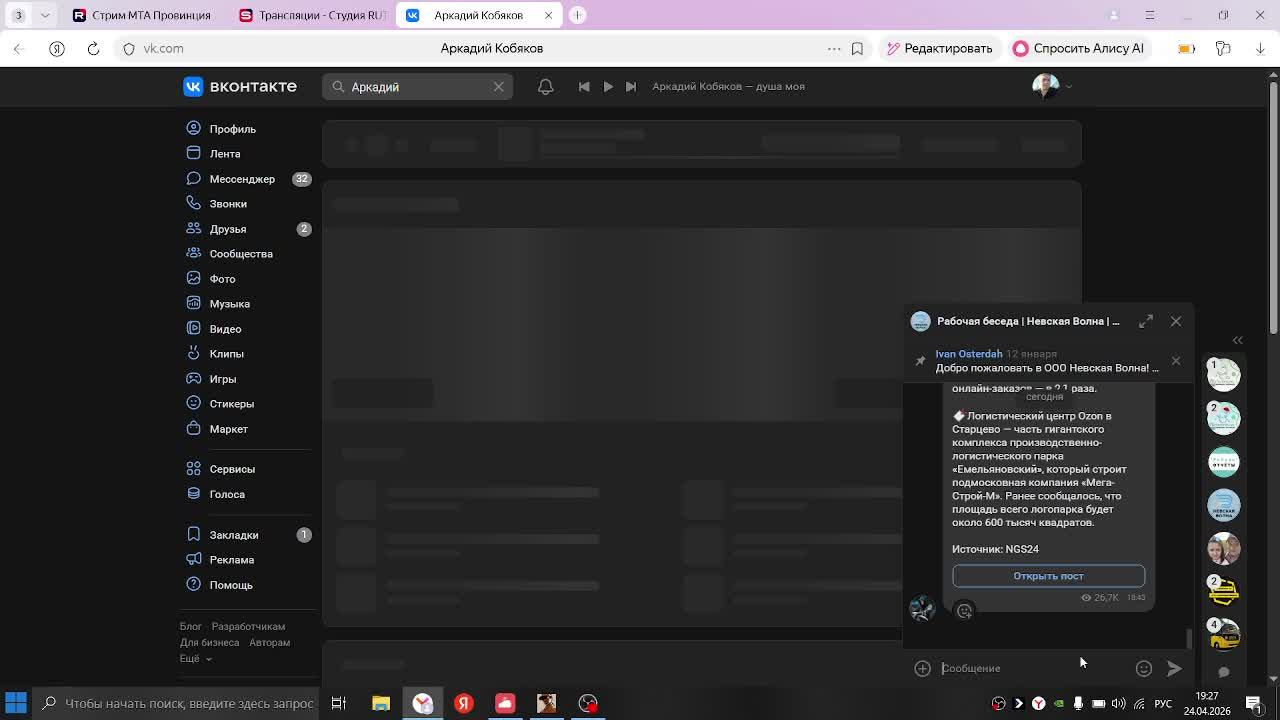1280x720 pixels.
Task: Click the Стикеры smiley icon
Action: 193,404
